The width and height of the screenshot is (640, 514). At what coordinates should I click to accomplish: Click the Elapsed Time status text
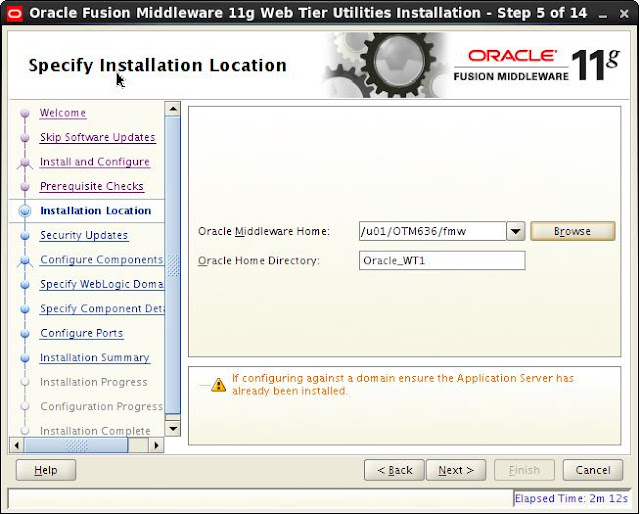[x=571, y=498]
